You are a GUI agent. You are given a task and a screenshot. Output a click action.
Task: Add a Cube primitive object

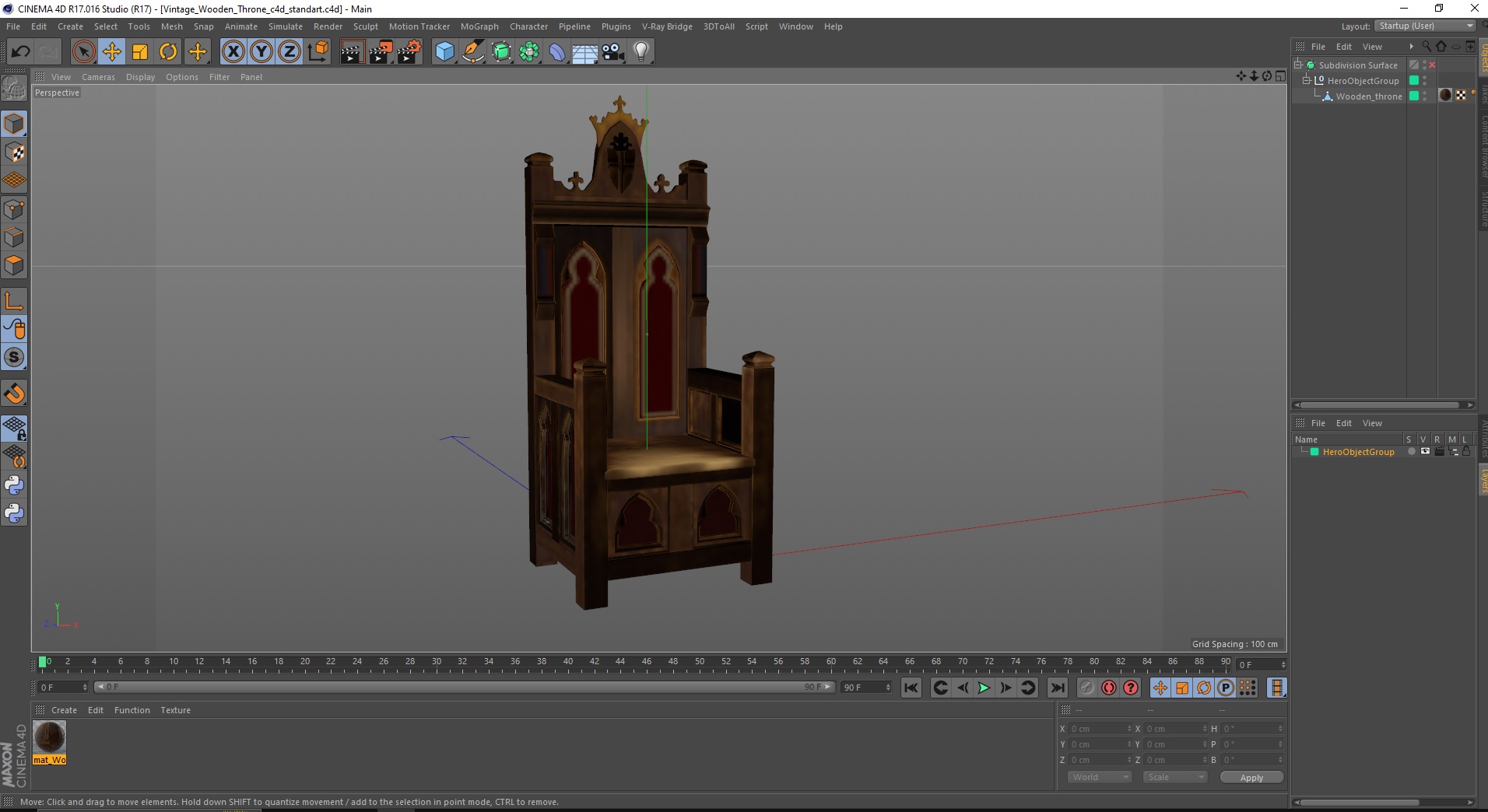444,52
